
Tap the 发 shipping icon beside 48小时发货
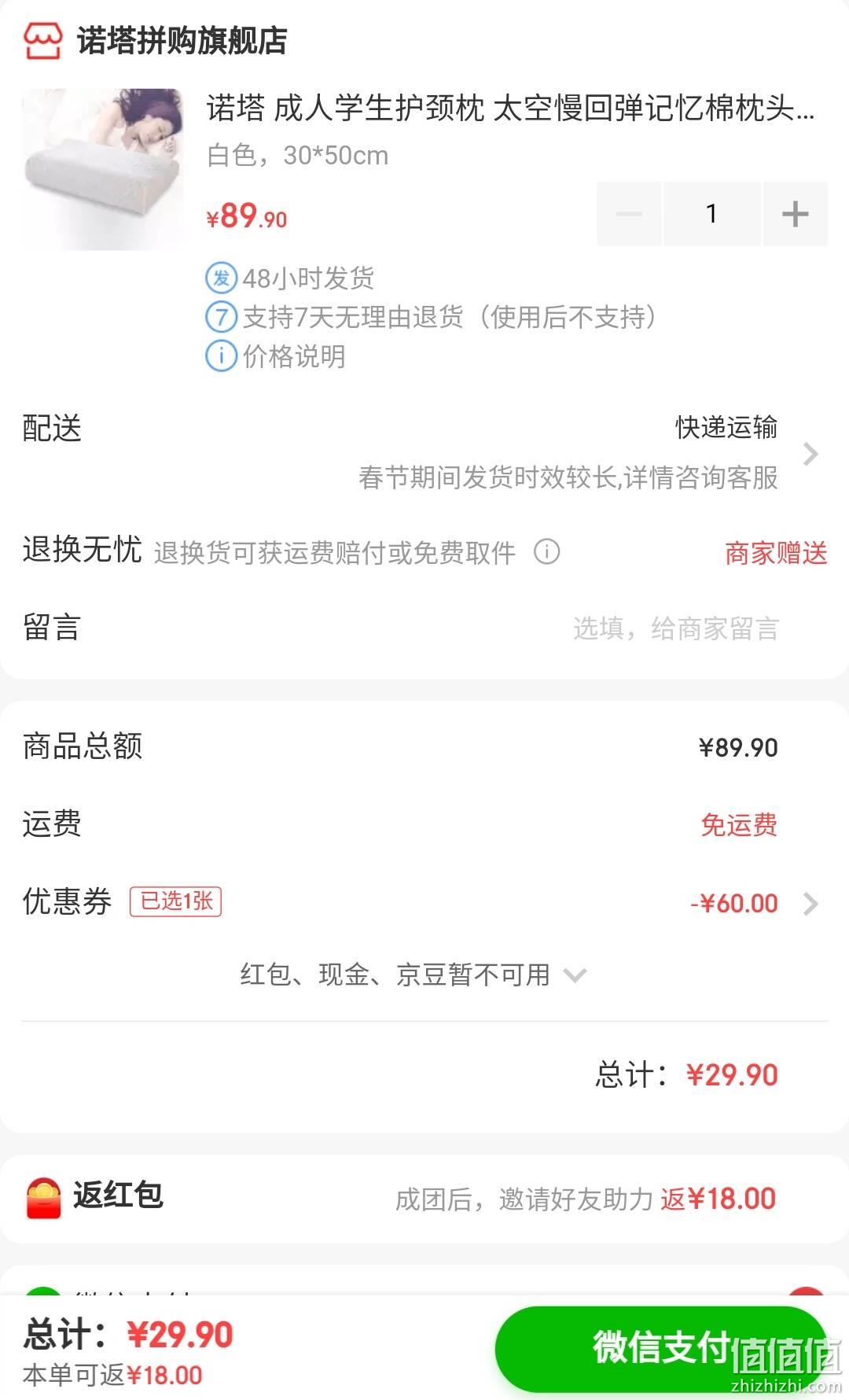[x=221, y=278]
